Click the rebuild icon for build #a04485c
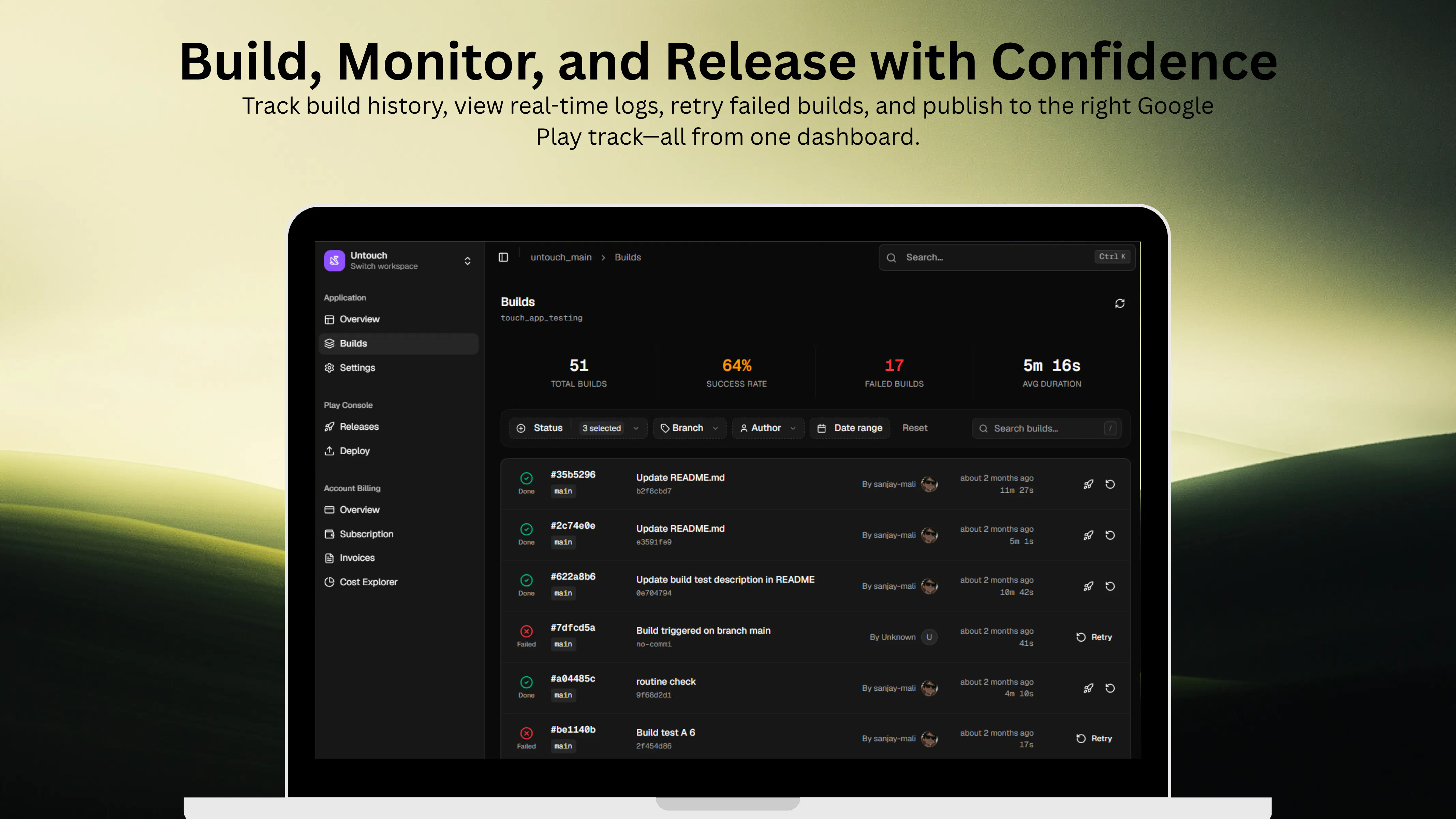1456x819 pixels. click(x=1110, y=688)
